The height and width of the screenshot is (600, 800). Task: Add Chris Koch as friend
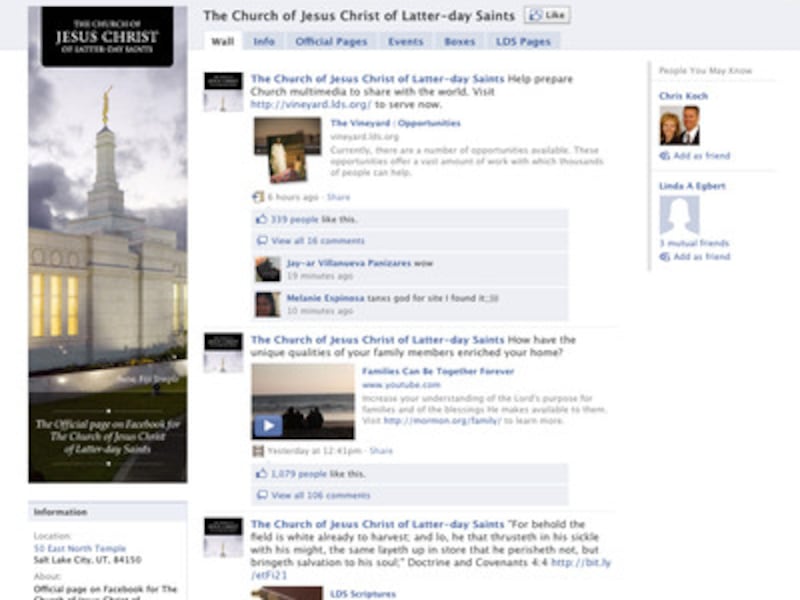[x=702, y=156]
